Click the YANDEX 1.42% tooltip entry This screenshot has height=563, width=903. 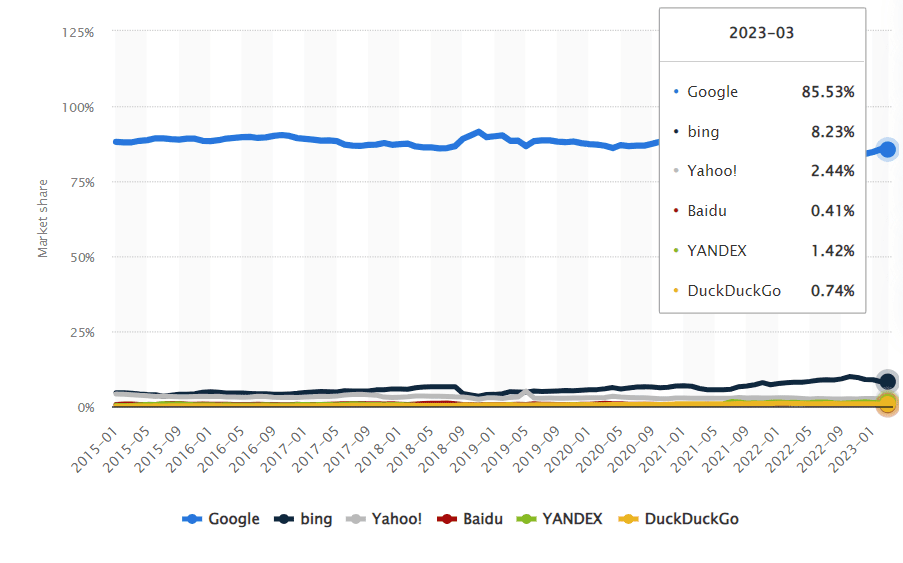coord(764,251)
